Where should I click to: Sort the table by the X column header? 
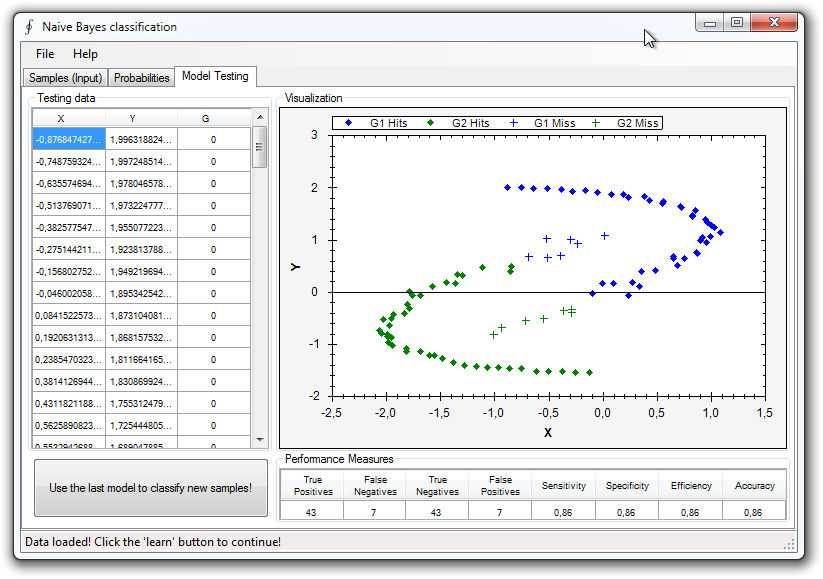61,117
